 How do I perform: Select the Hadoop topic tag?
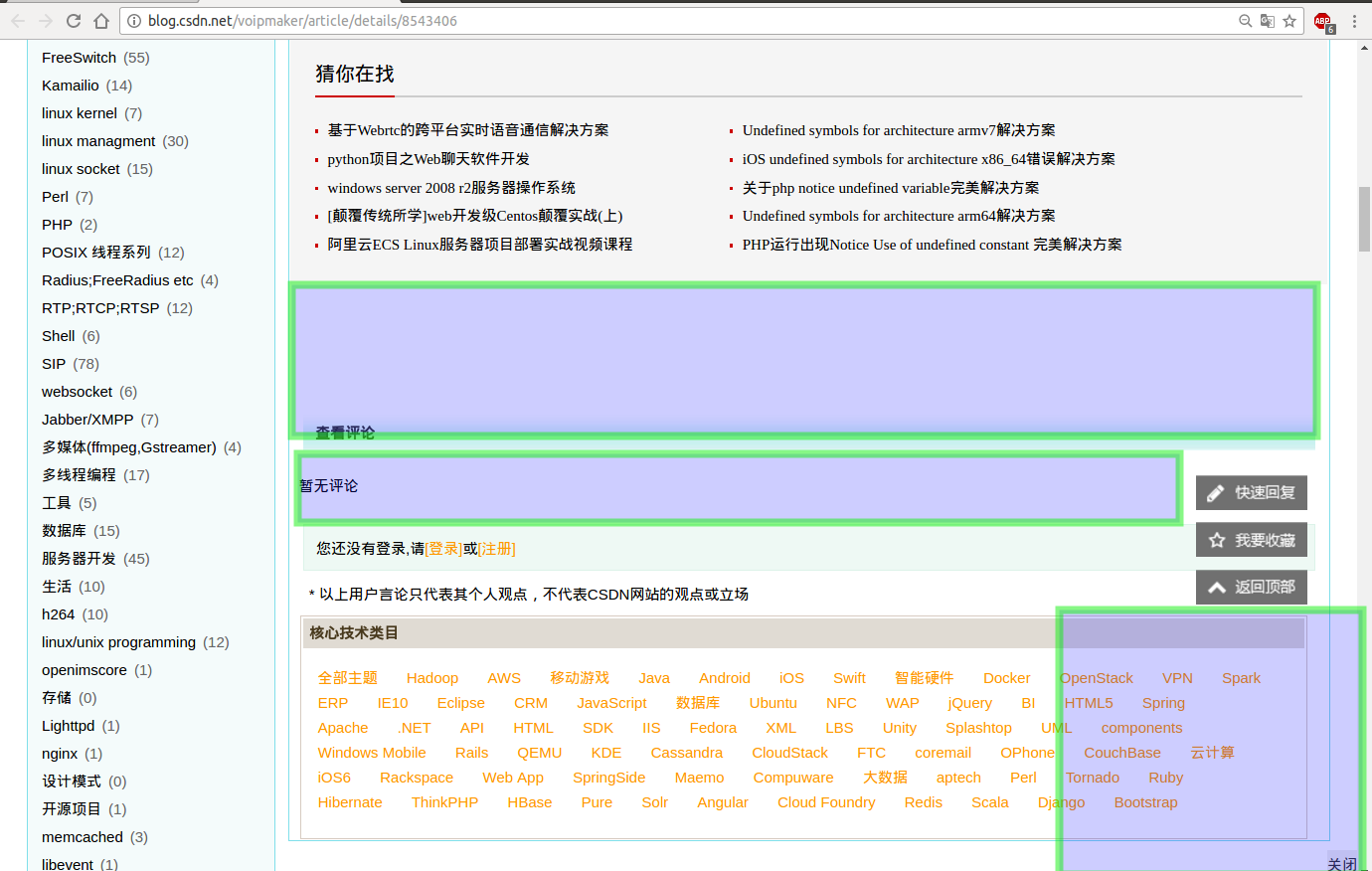point(432,678)
